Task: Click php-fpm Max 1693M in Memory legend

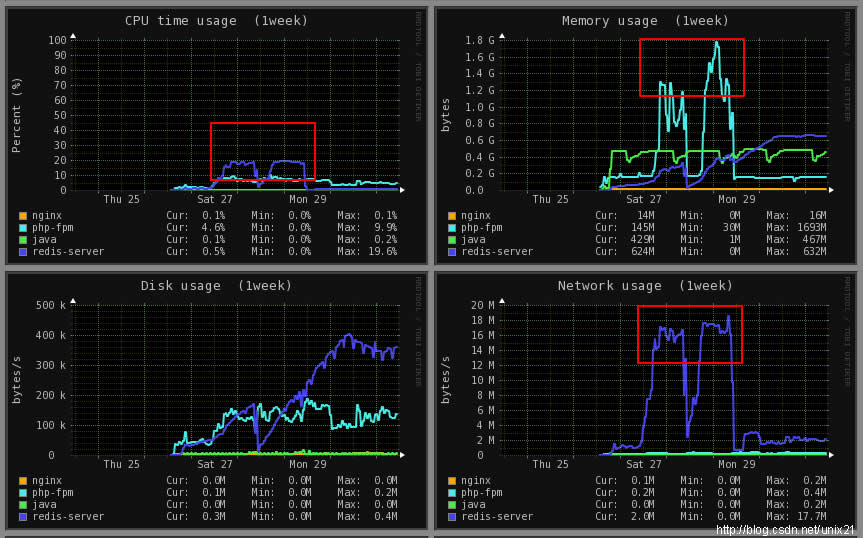Action: (812, 228)
